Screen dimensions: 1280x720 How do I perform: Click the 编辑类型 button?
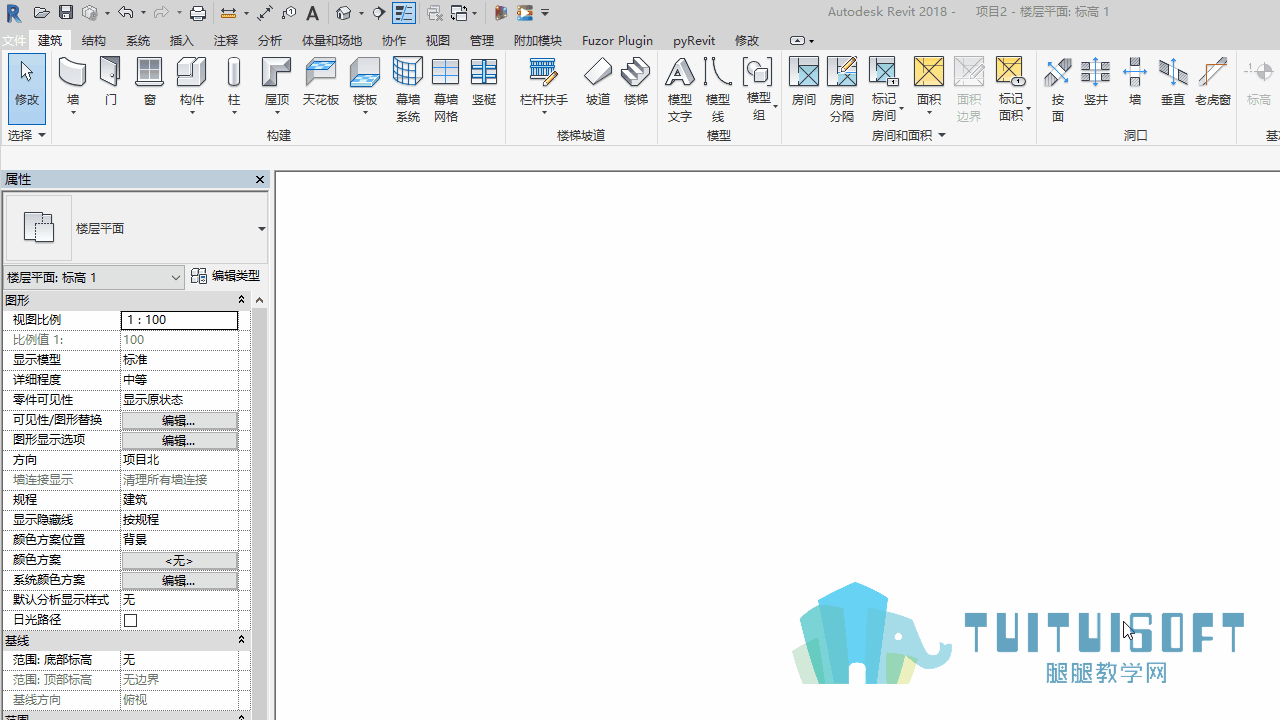click(226, 276)
